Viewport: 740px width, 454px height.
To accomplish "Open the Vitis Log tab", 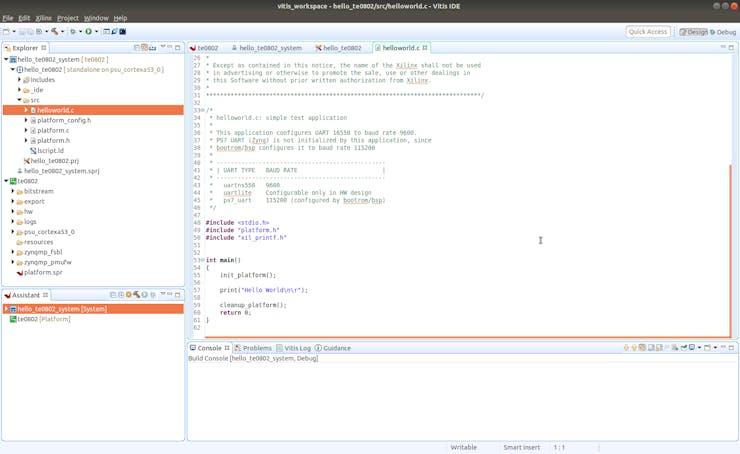I will [296, 348].
